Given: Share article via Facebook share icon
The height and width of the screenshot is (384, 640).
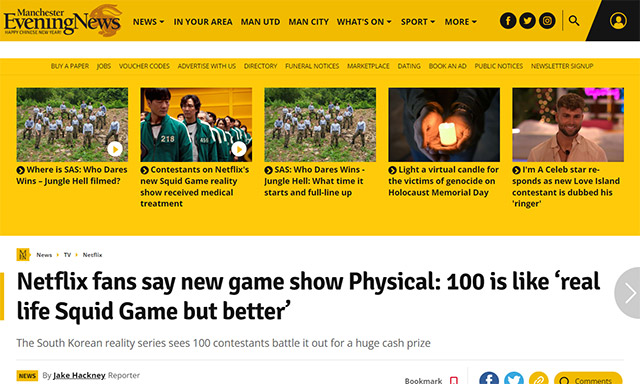Looking at the screenshot, I should pyautogui.click(x=489, y=379).
